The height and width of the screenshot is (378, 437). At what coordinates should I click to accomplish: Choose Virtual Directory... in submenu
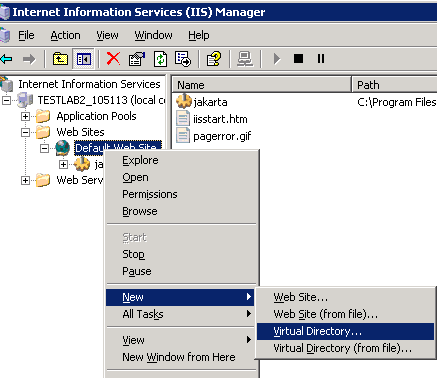pos(345,331)
